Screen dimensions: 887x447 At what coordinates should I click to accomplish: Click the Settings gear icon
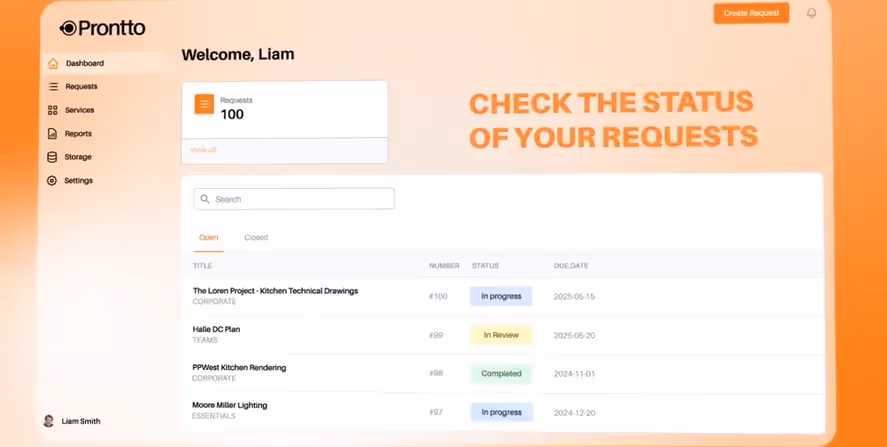point(51,180)
